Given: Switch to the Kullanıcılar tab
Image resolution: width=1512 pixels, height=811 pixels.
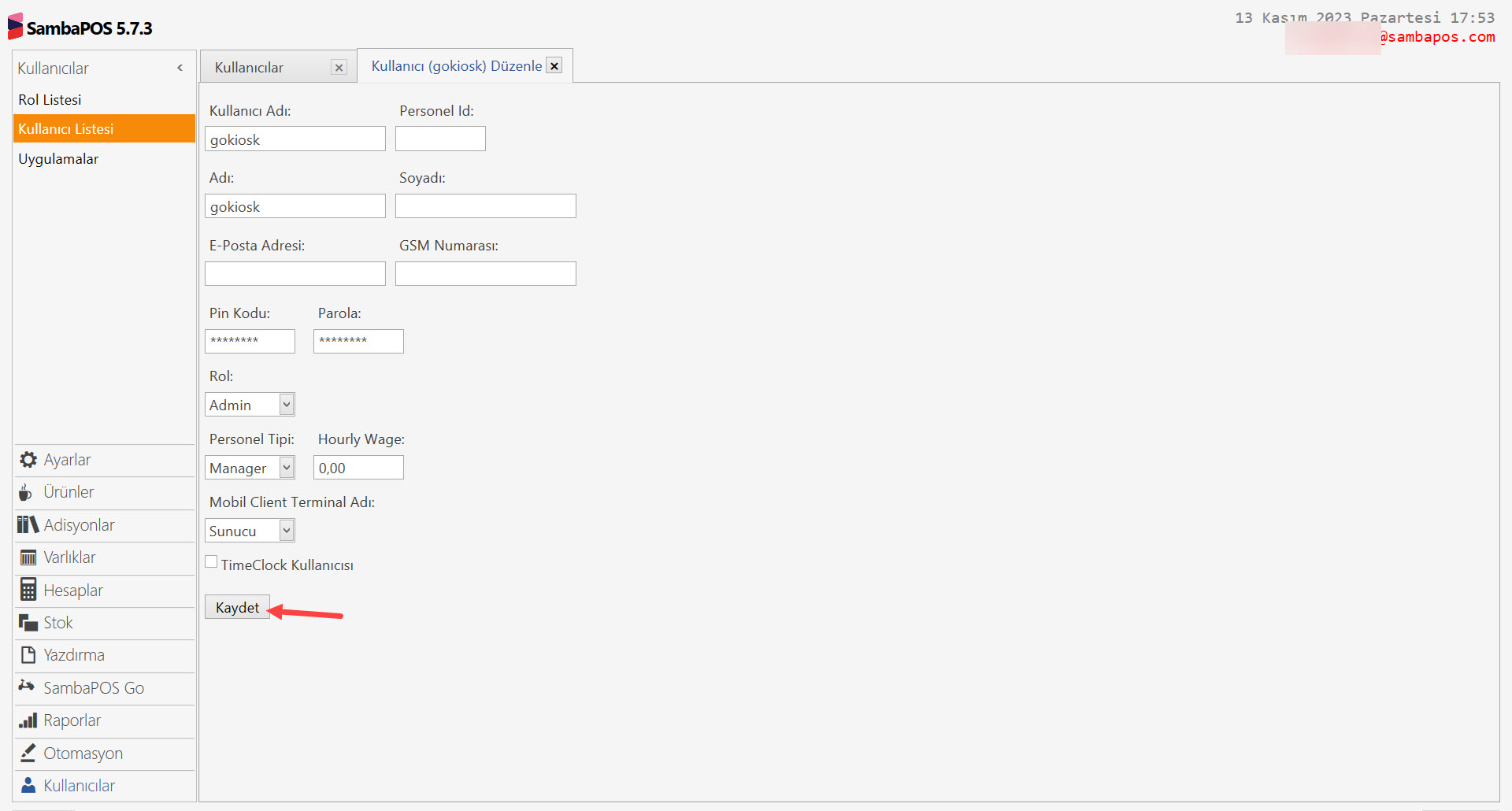Looking at the screenshot, I should 250,66.
